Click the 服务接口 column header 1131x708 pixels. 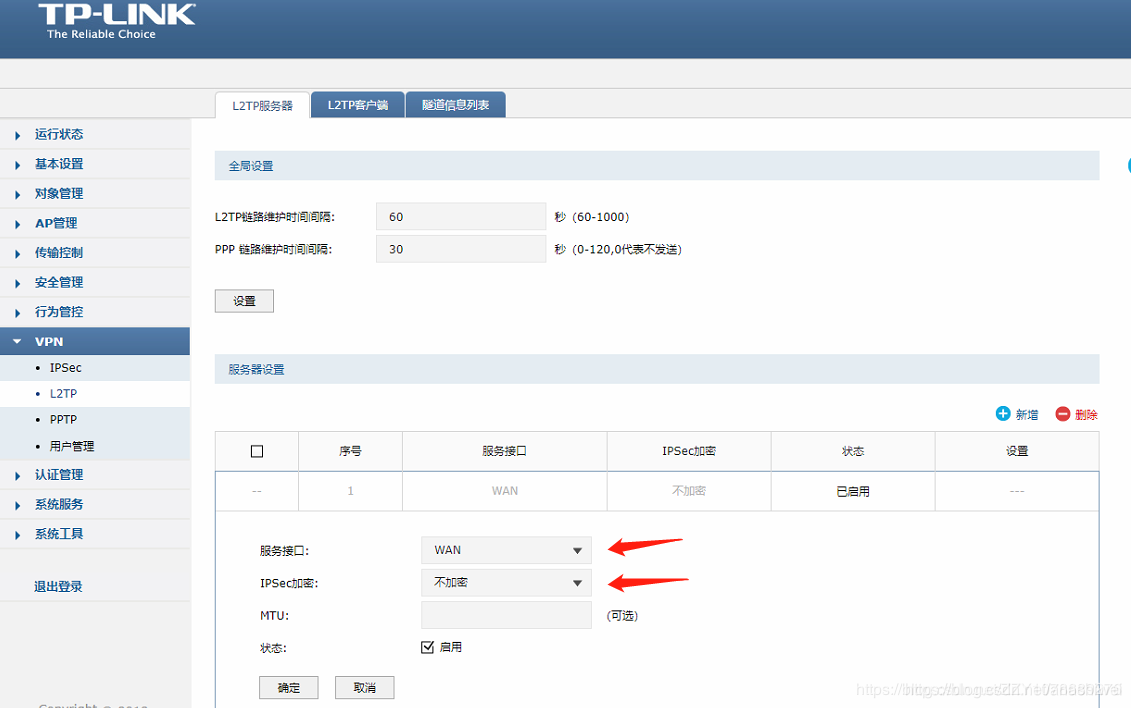505,451
